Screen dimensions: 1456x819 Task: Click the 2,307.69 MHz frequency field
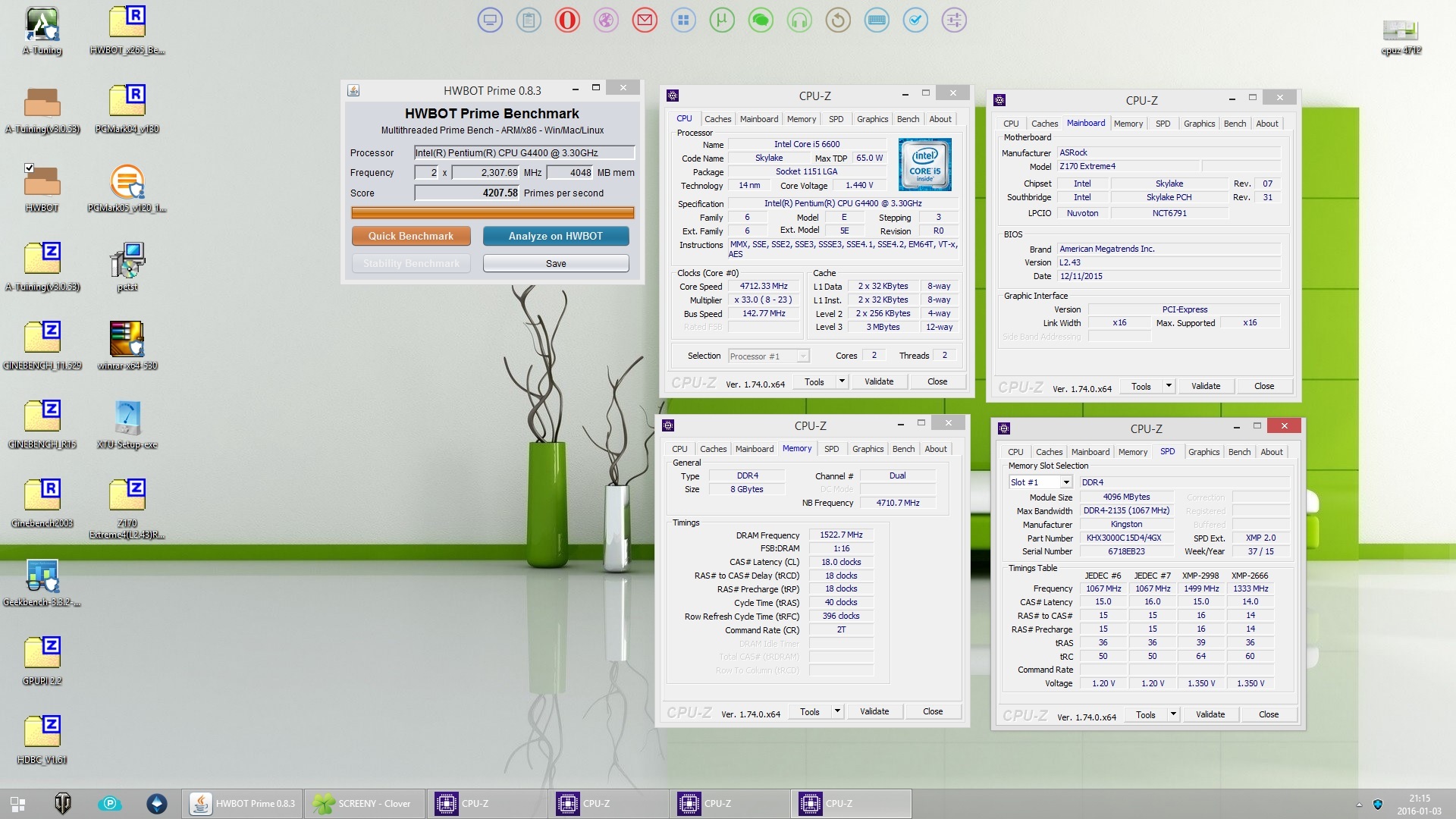coord(486,172)
